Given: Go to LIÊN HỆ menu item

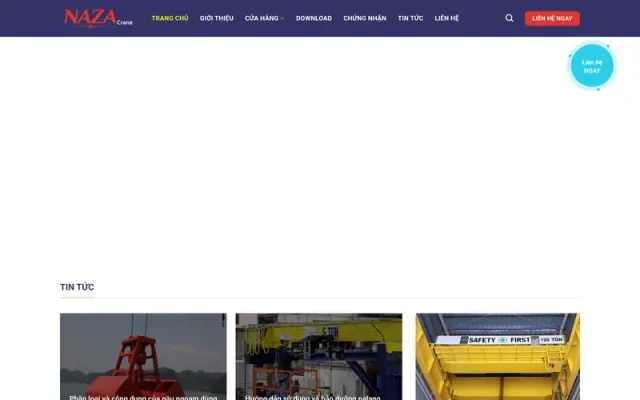Looking at the screenshot, I should tap(447, 18).
